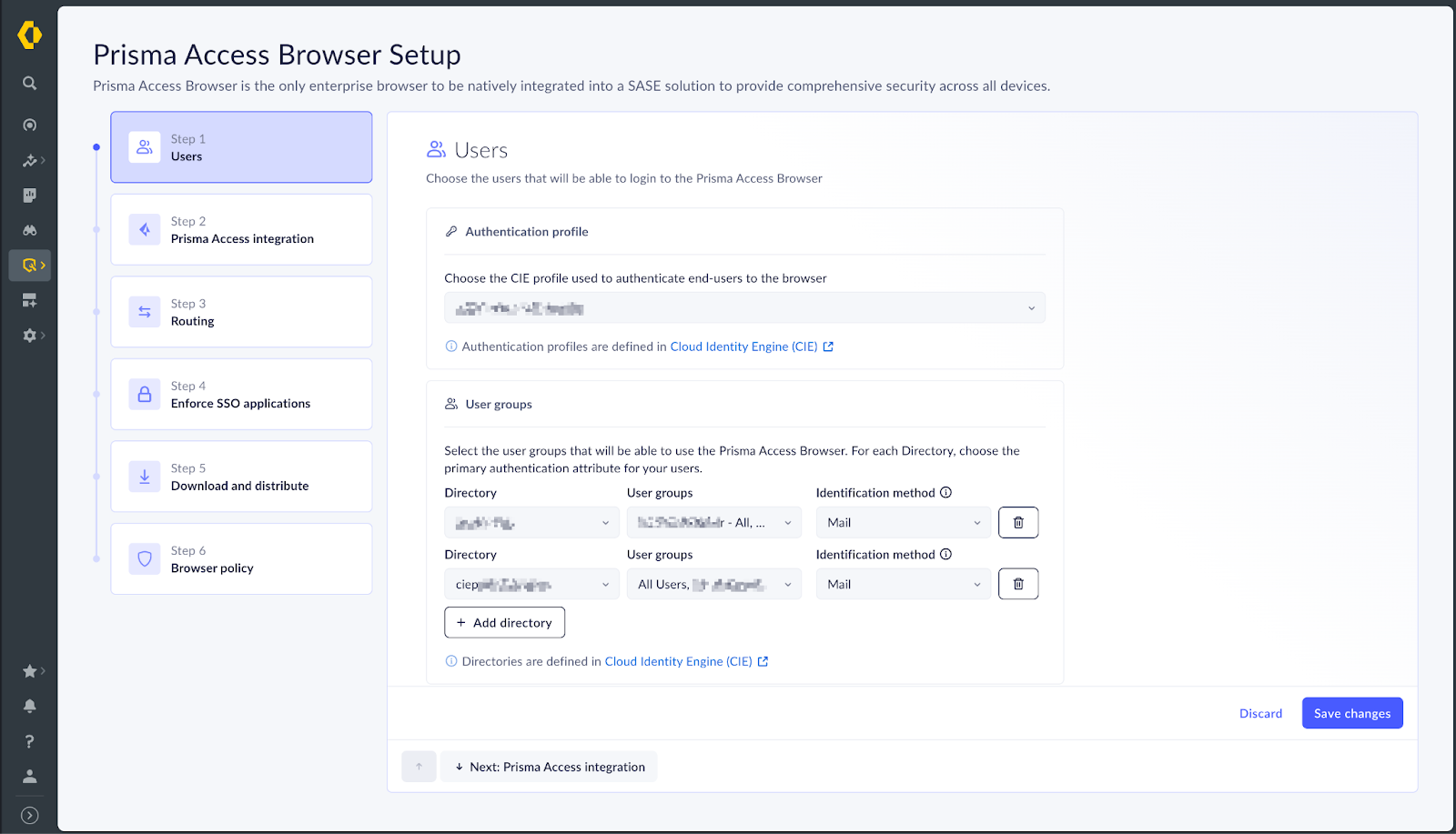
Task: Open Cloud Identity Engine link under Authentication profile
Action: tap(743, 347)
